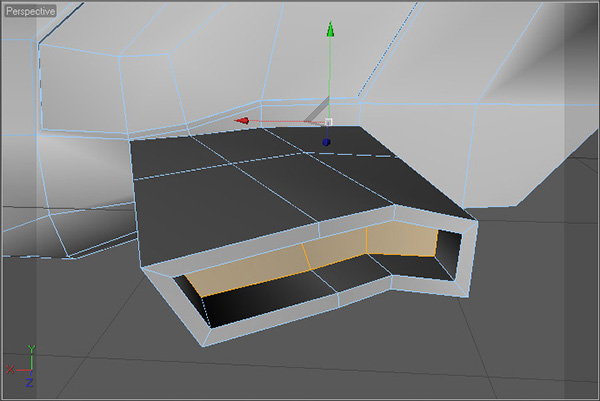
Task: Select the right orange highlighted inner polygon
Action: [402, 241]
